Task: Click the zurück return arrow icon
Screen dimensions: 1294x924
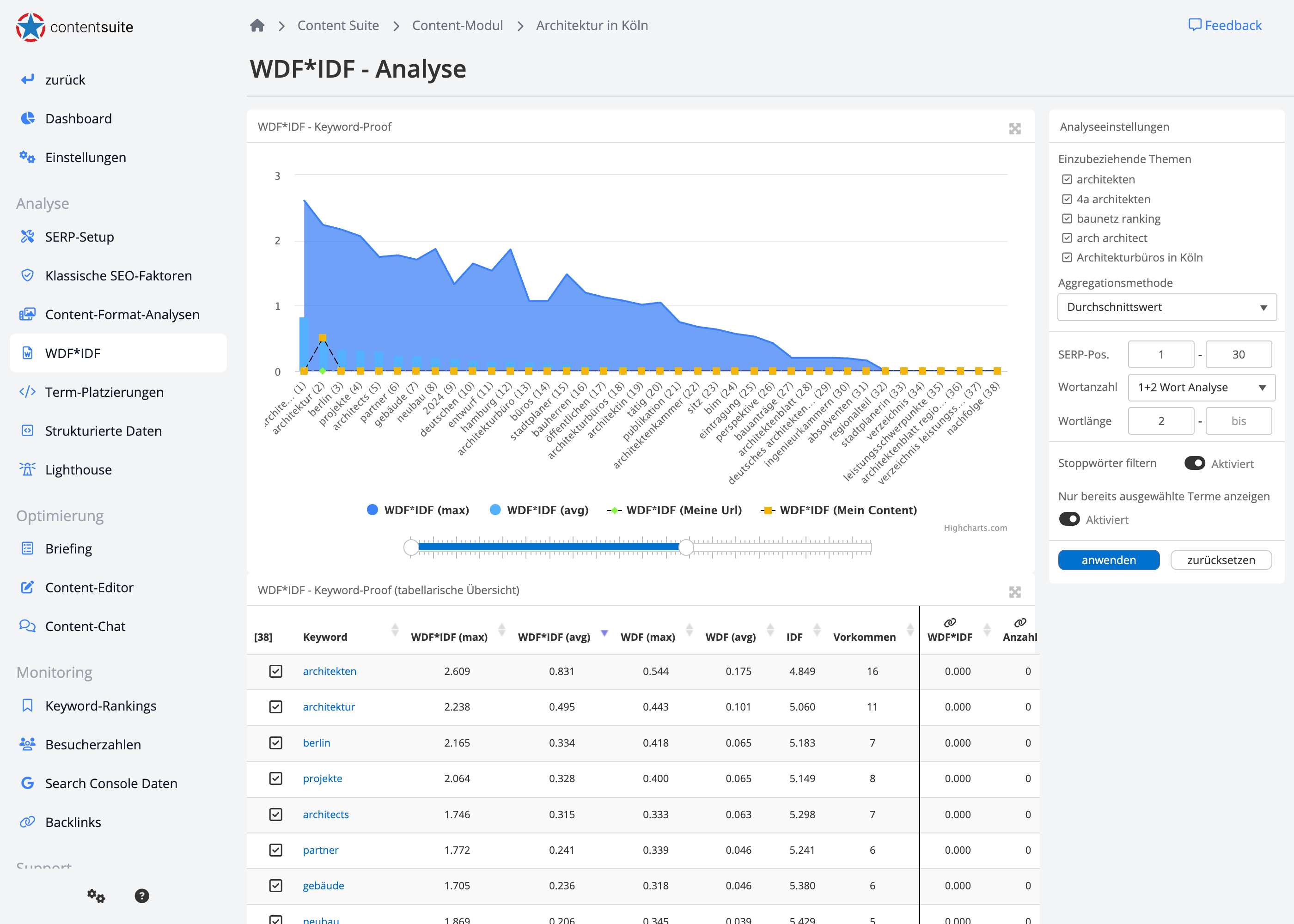Action: click(27, 79)
